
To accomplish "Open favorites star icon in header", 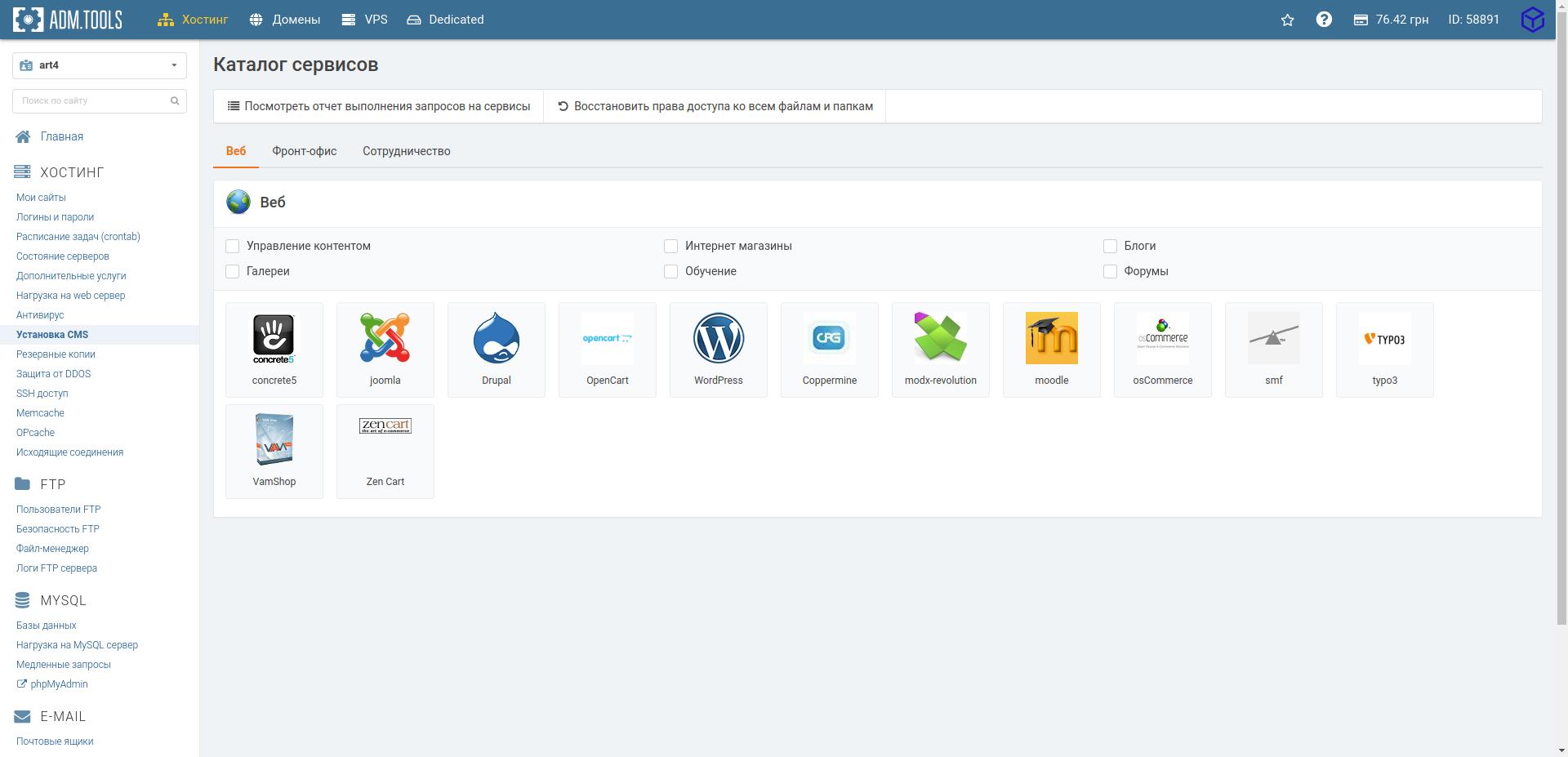I will 1288,20.
